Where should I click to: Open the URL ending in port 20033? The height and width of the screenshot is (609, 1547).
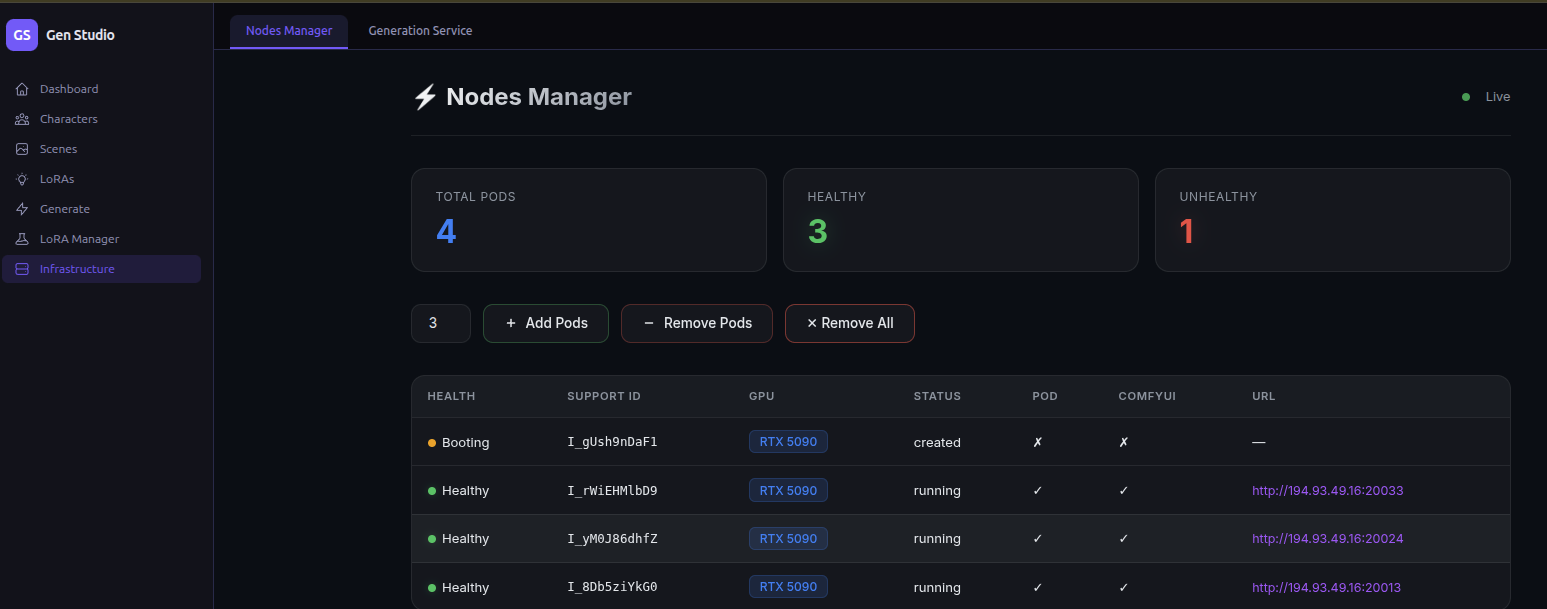(x=1327, y=491)
